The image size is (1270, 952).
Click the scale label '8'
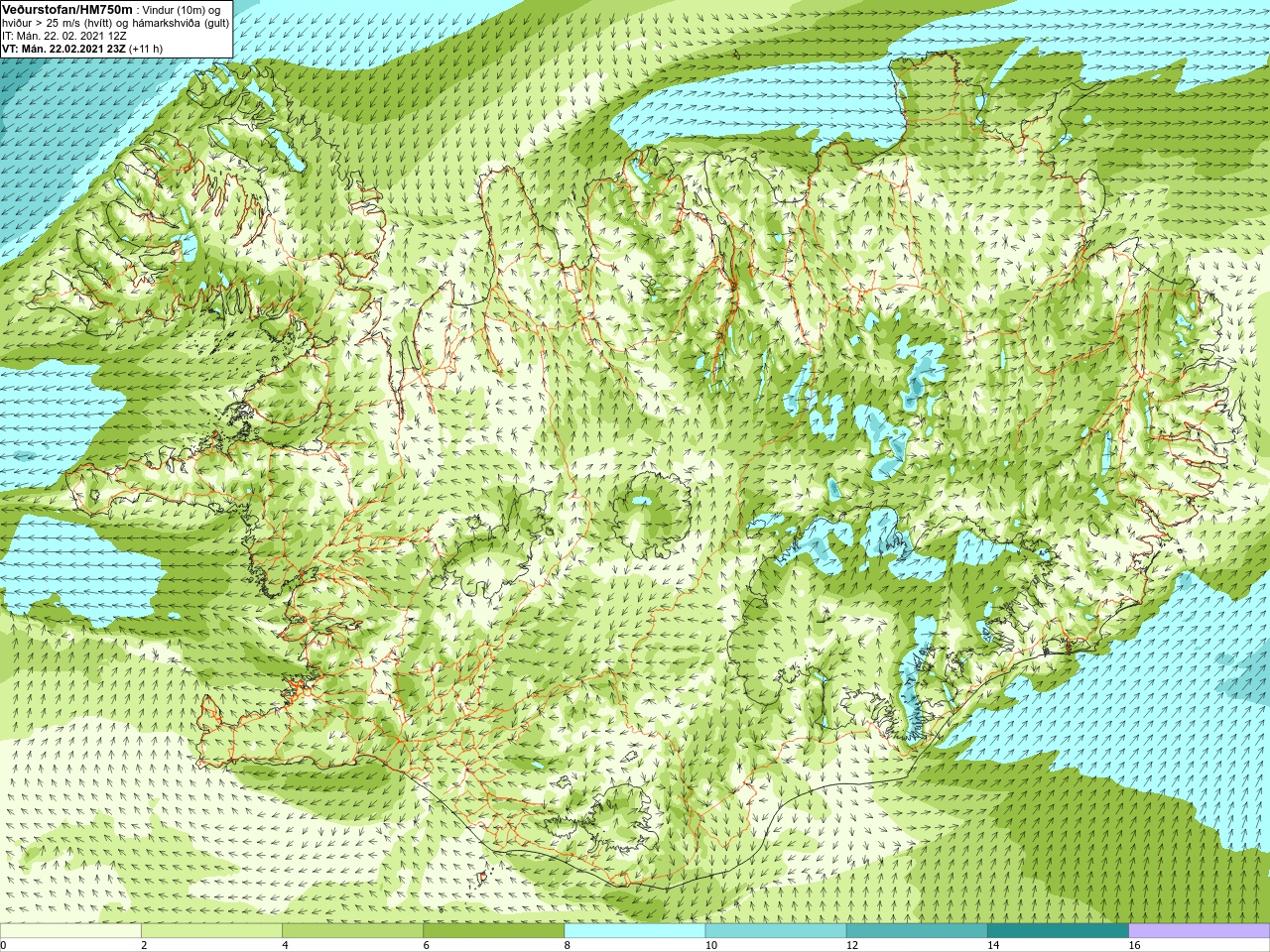[x=567, y=945]
